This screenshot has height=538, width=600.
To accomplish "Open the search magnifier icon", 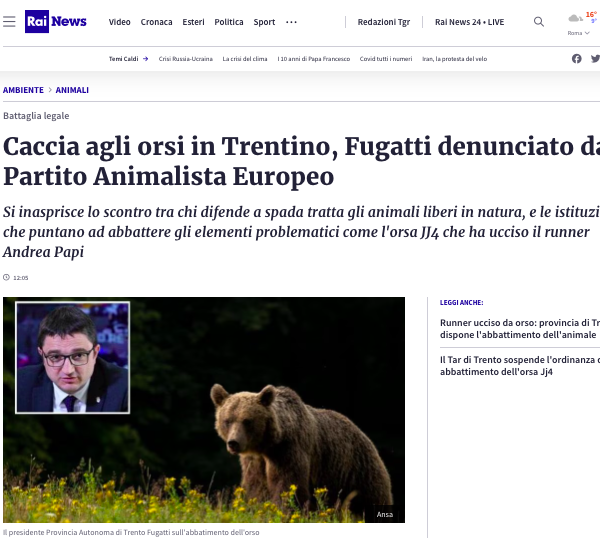I will tap(539, 22).
